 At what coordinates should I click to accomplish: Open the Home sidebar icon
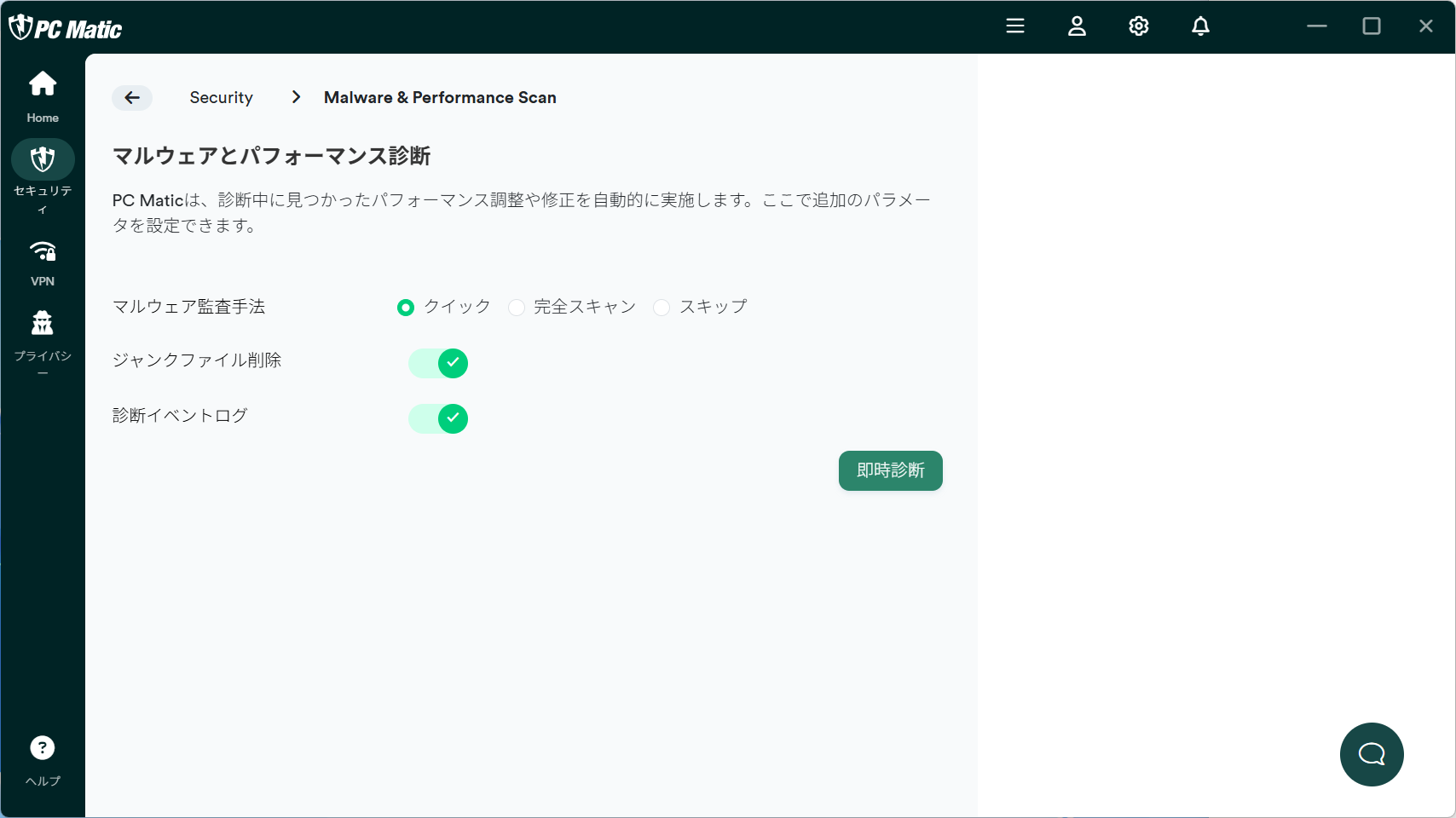pyautogui.click(x=43, y=84)
